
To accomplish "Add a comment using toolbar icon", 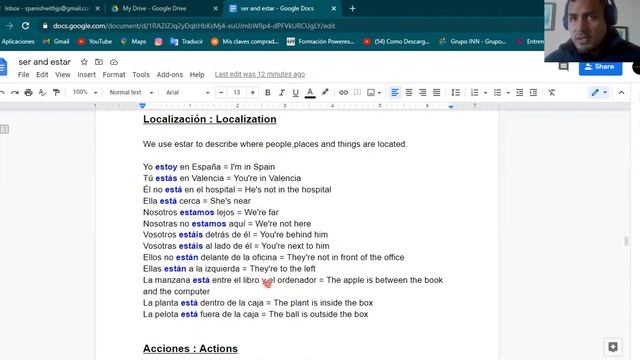I will tap(358, 93).
